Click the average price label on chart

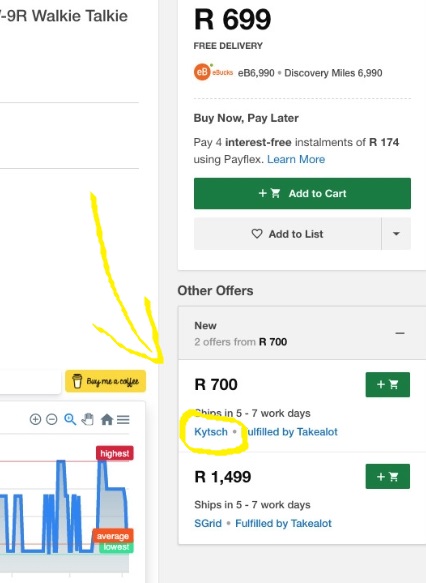coord(113,536)
